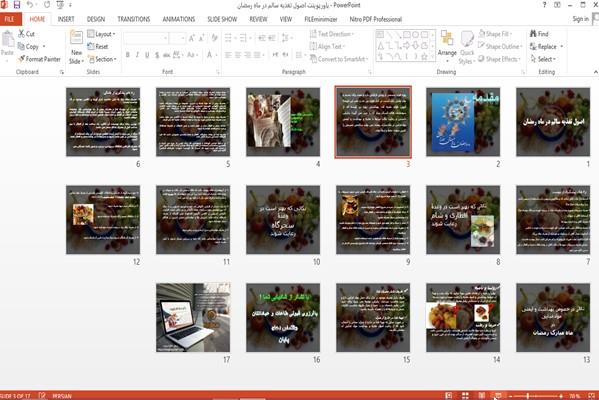The image size is (599, 400).
Task: Open the TRANSITIONS tab
Action: (134, 19)
